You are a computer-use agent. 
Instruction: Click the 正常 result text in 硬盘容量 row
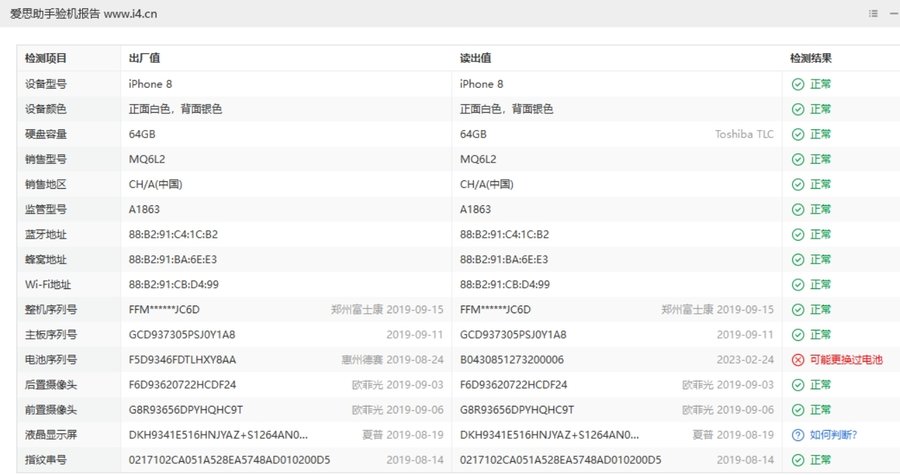820,134
